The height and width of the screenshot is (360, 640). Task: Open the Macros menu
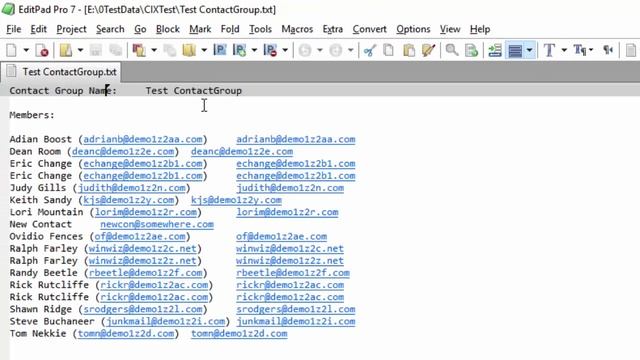pos(297,29)
